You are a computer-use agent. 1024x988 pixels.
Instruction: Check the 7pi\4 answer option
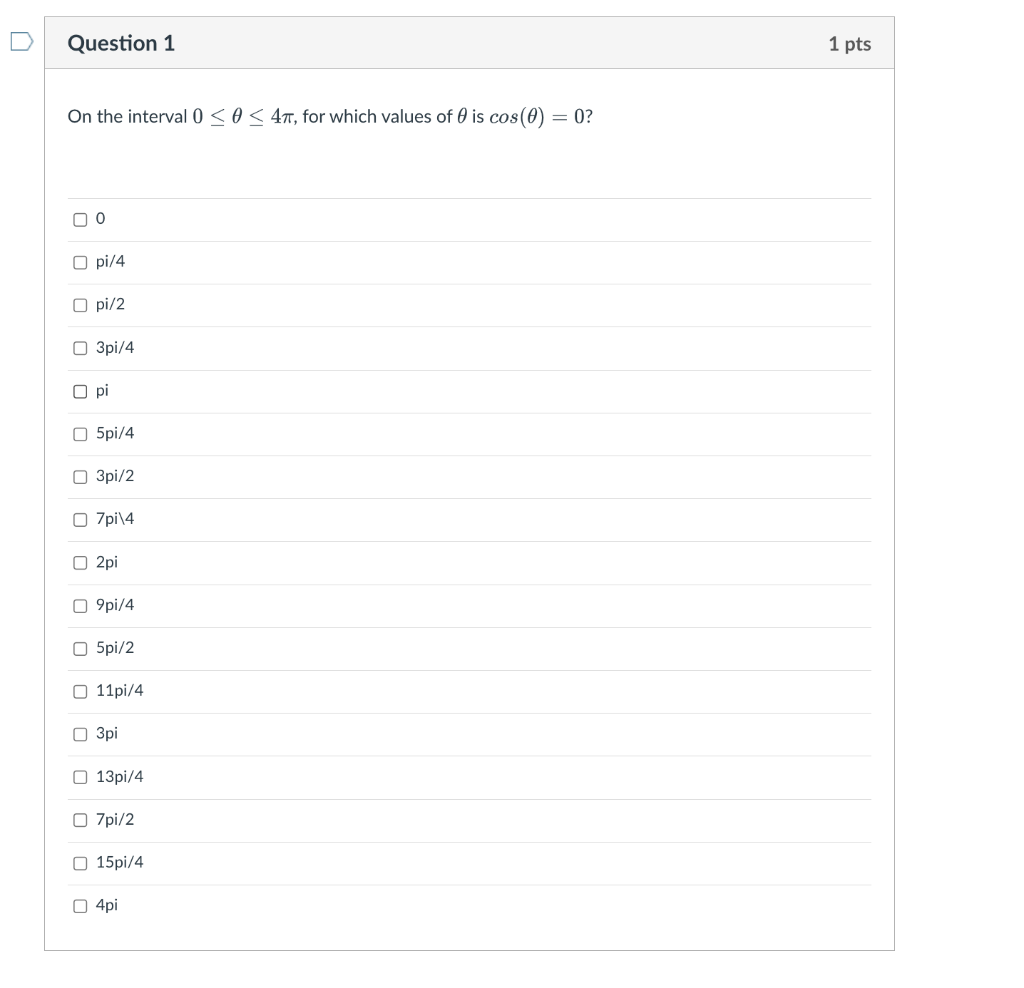[80, 519]
